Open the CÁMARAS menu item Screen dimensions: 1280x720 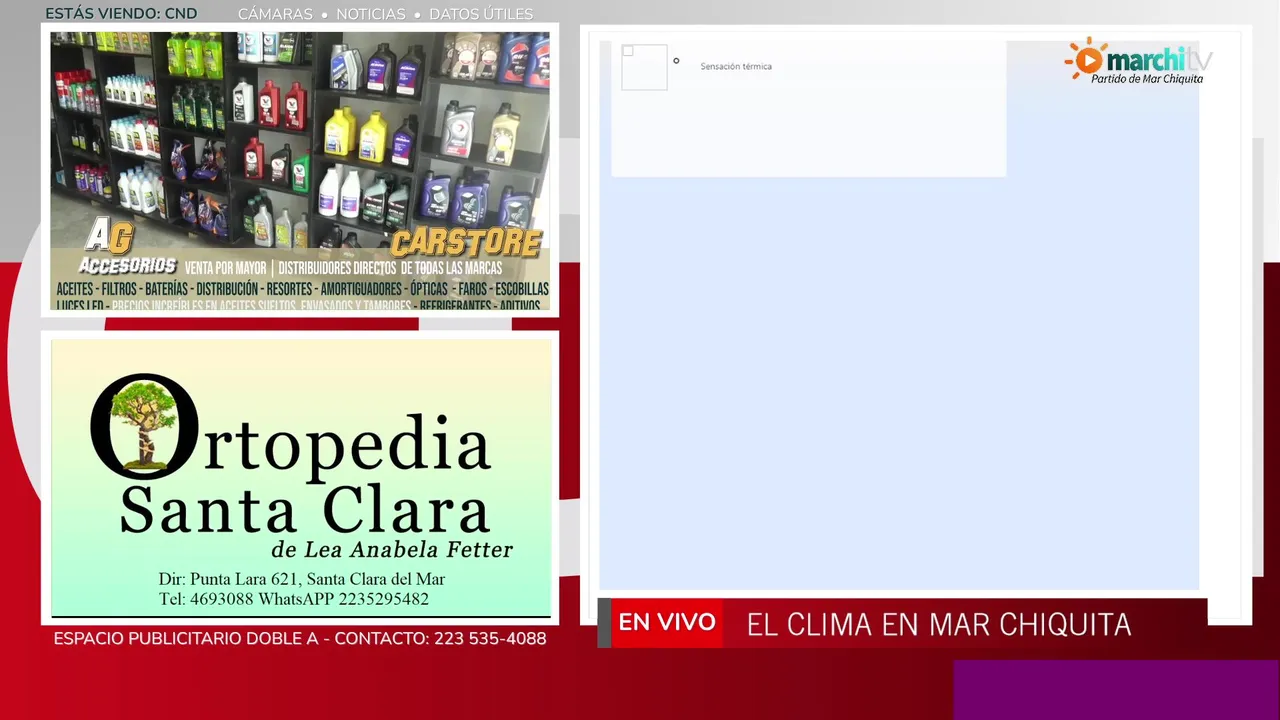coord(275,14)
